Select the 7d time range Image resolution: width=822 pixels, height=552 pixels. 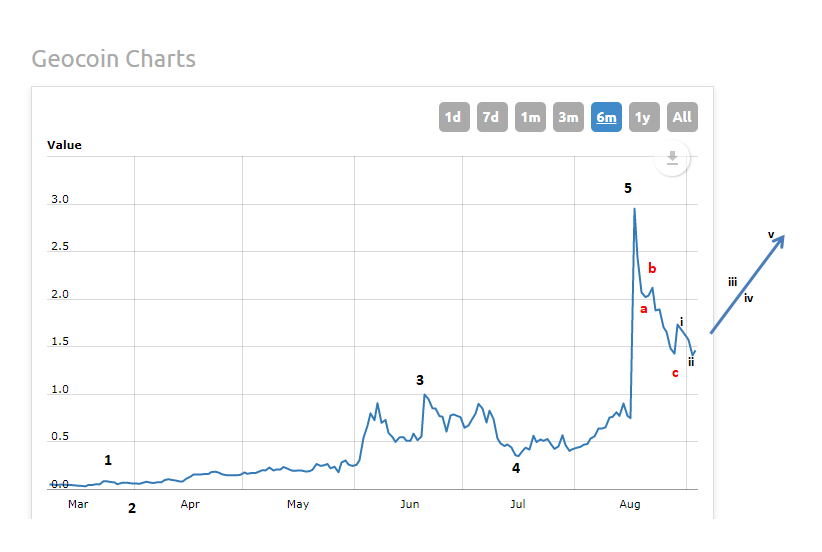pos(491,117)
